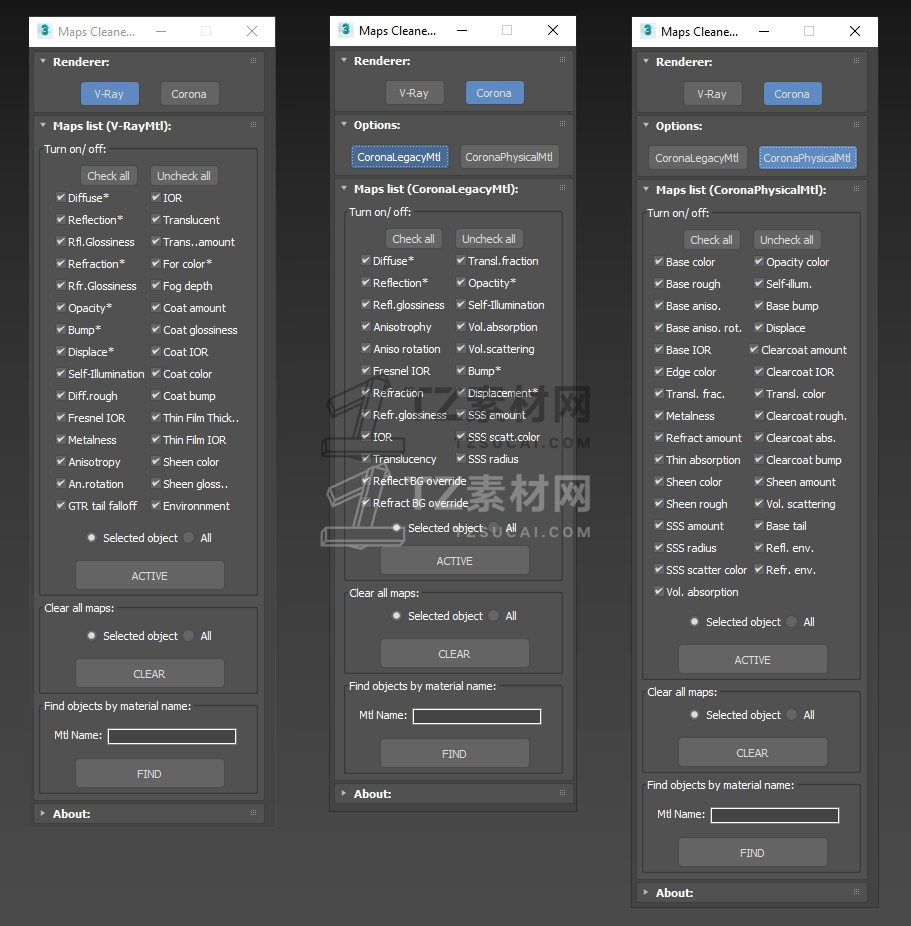Choose CoronaPhysicalMtl option in middle window
The height and width of the screenshot is (926, 911).
pyautogui.click(x=509, y=156)
